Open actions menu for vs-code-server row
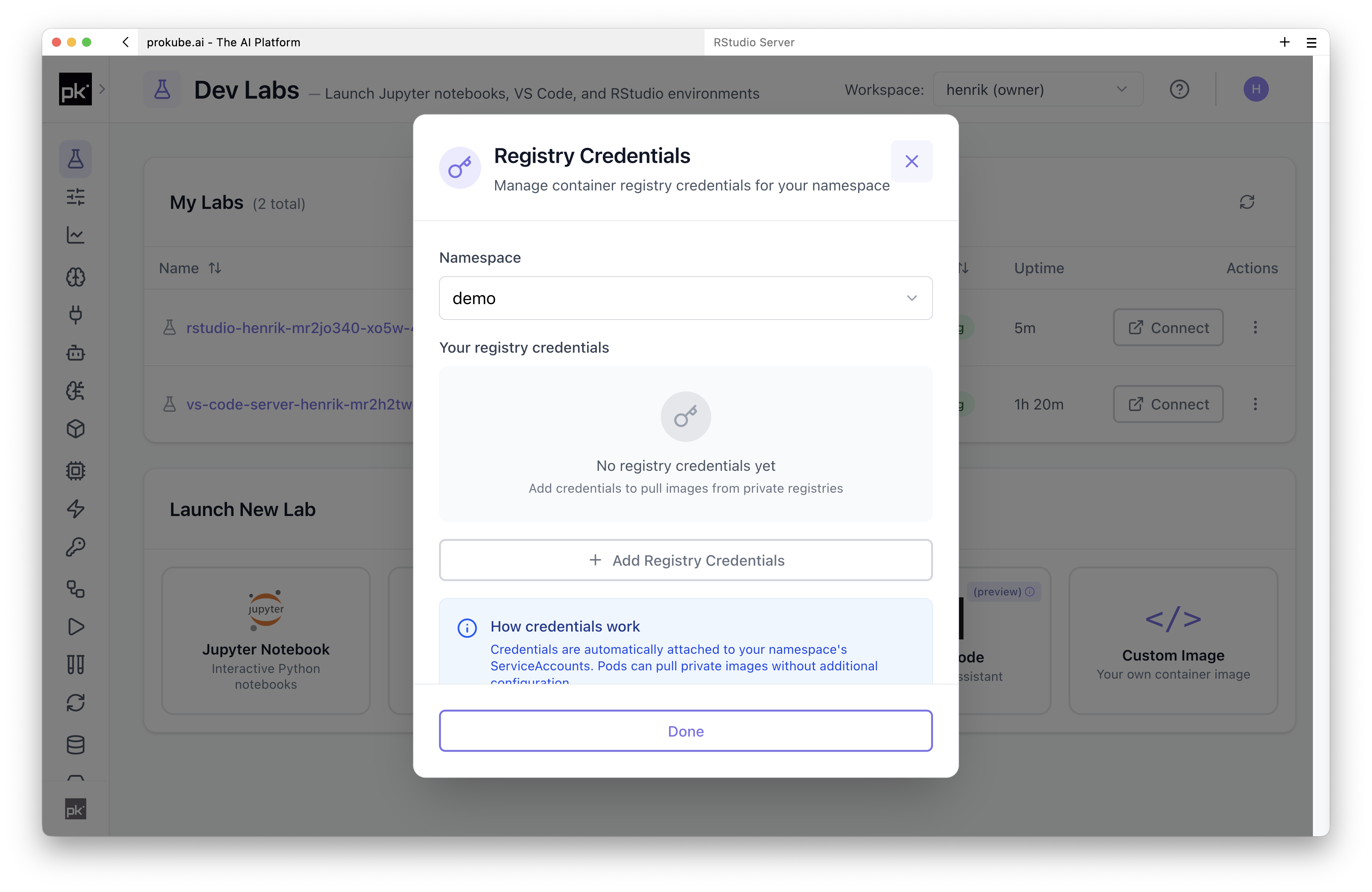The height and width of the screenshot is (892, 1372). coord(1255,405)
